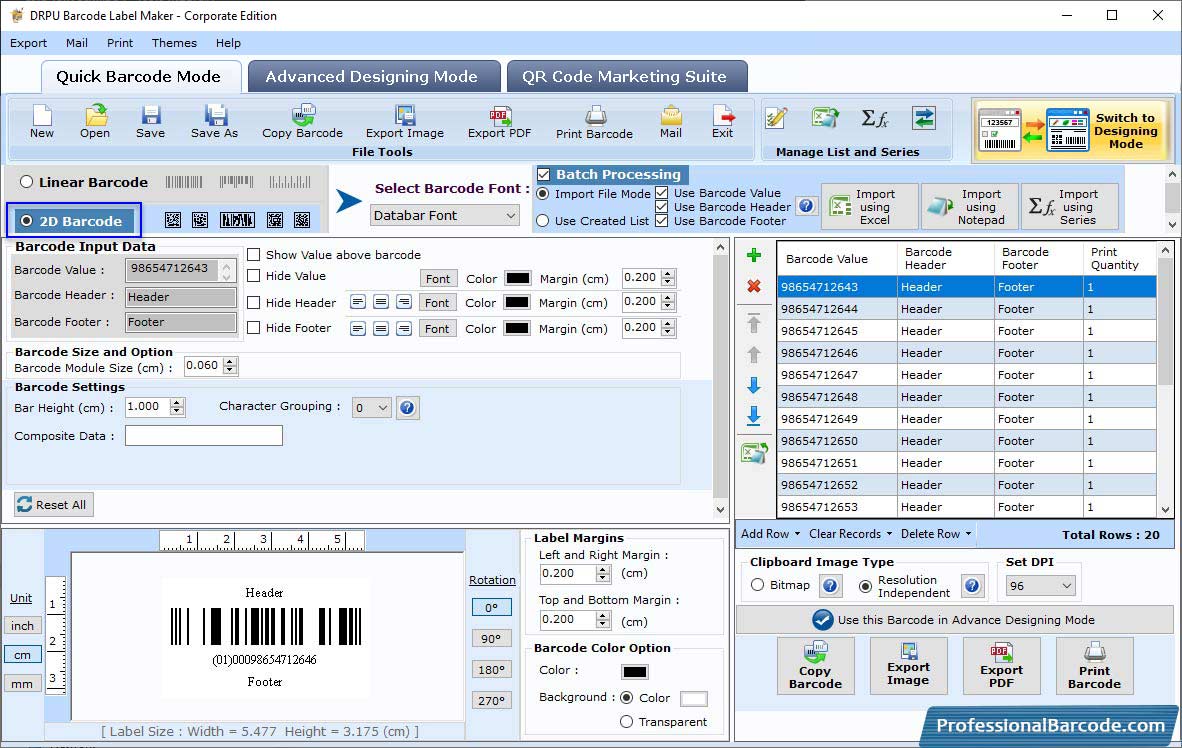The width and height of the screenshot is (1182, 748).
Task: Click the red delete row X icon
Action: click(x=753, y=287)
